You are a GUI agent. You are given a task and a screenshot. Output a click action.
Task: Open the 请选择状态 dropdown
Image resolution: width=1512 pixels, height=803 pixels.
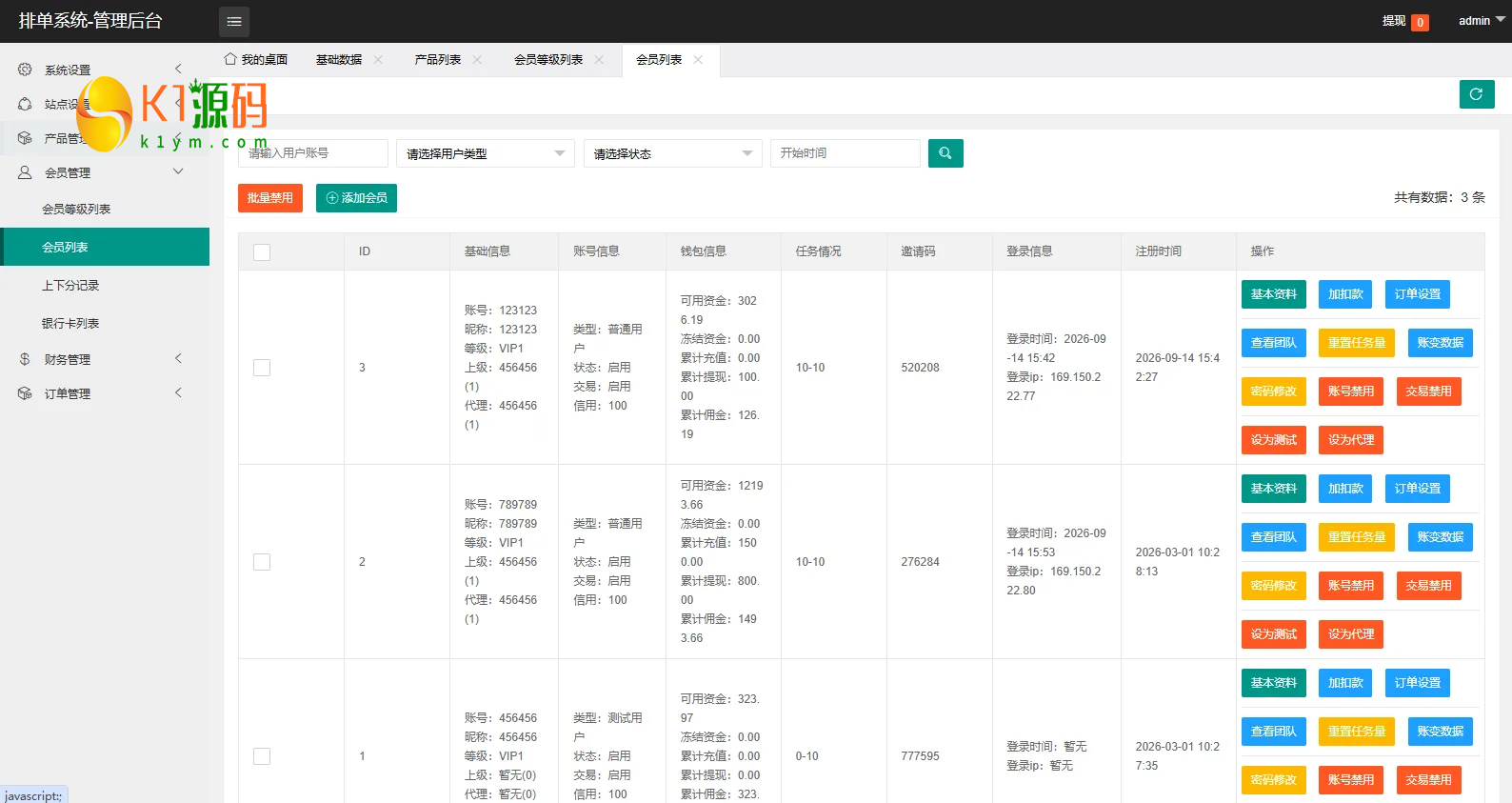point(673,153)
